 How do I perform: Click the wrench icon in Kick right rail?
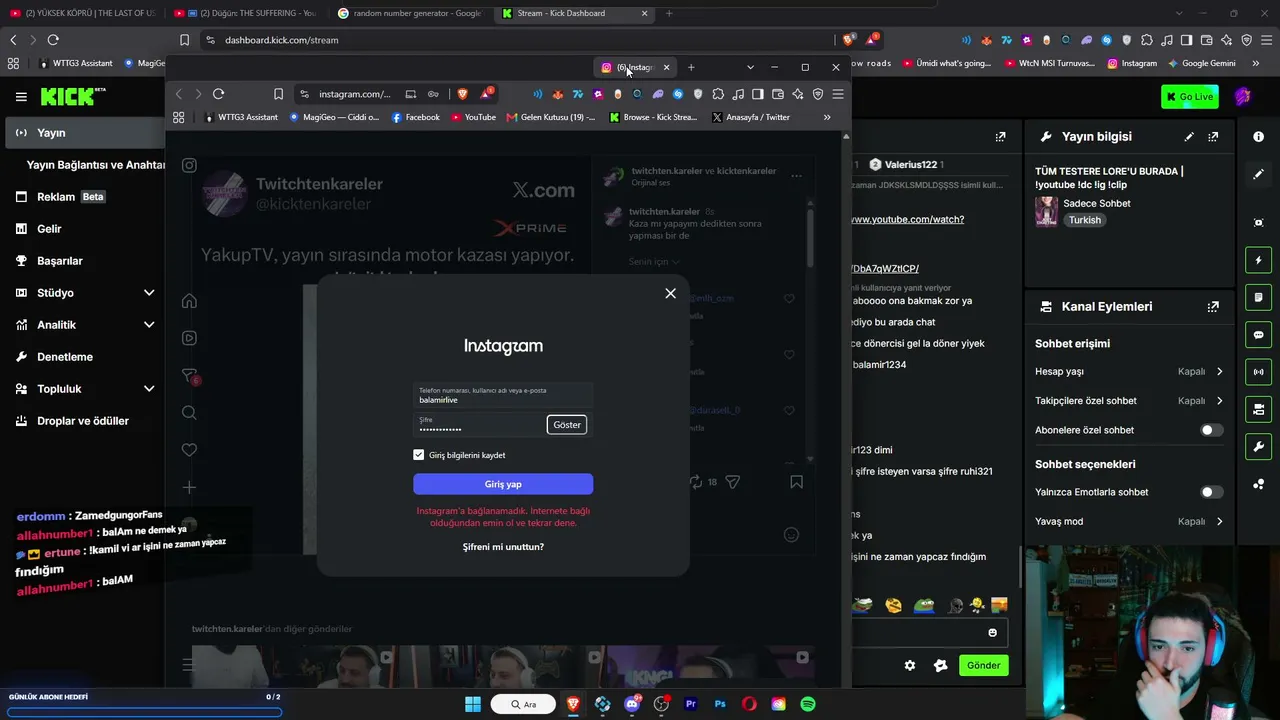pos(1258,446)
